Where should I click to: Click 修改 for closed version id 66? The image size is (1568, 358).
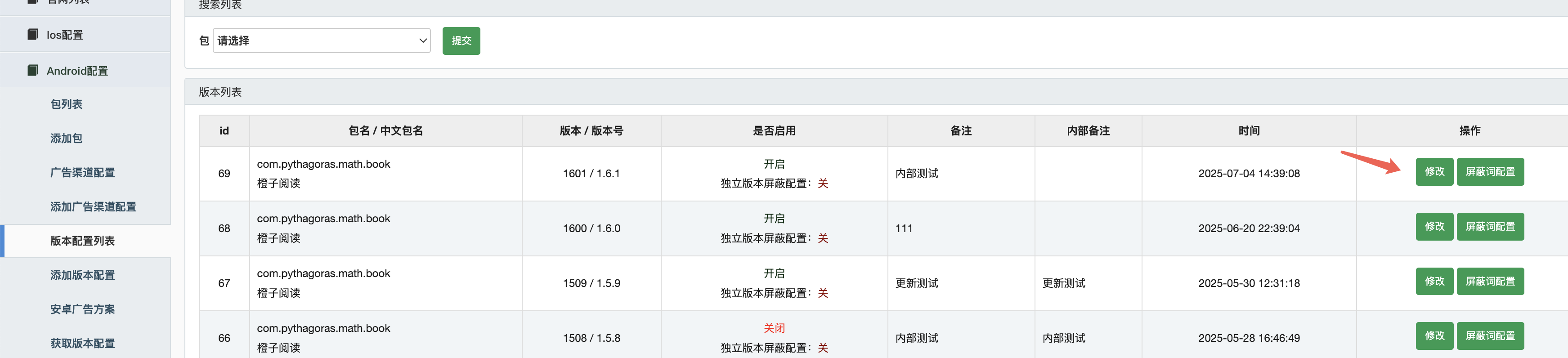1434,336
